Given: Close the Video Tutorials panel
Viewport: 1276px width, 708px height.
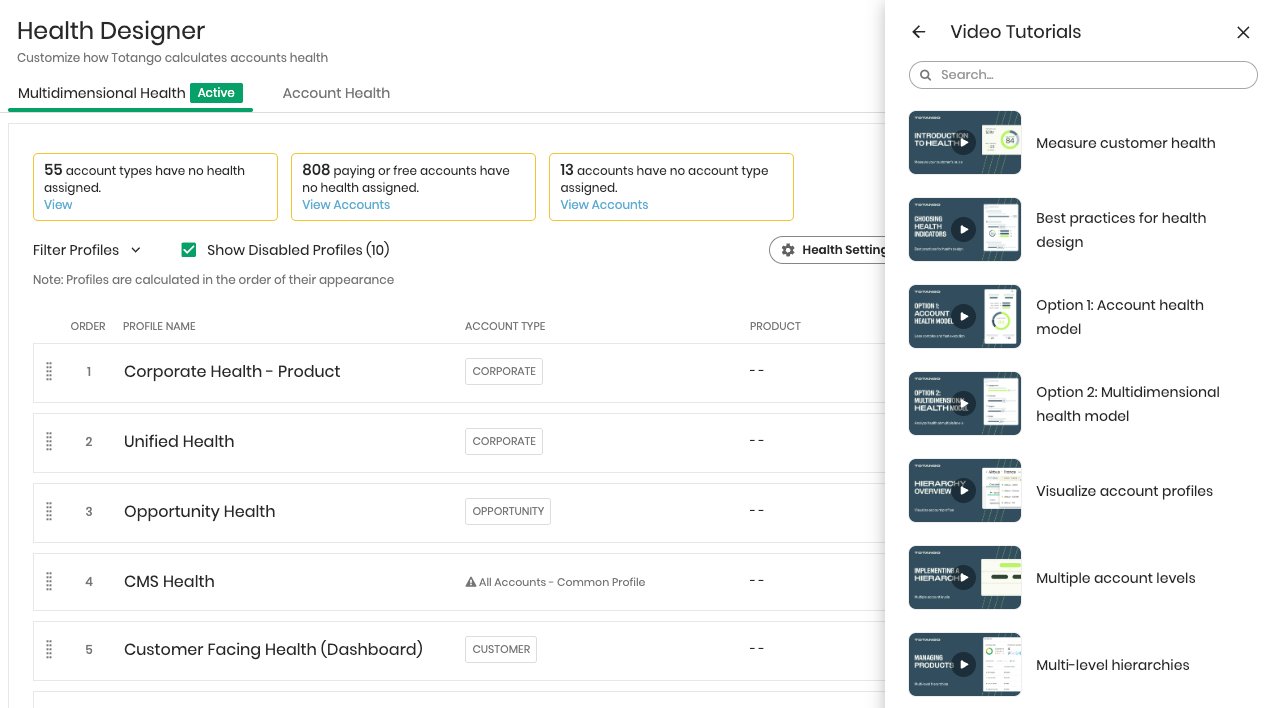Looking at the screenshot, I should tap(1243, 32).
